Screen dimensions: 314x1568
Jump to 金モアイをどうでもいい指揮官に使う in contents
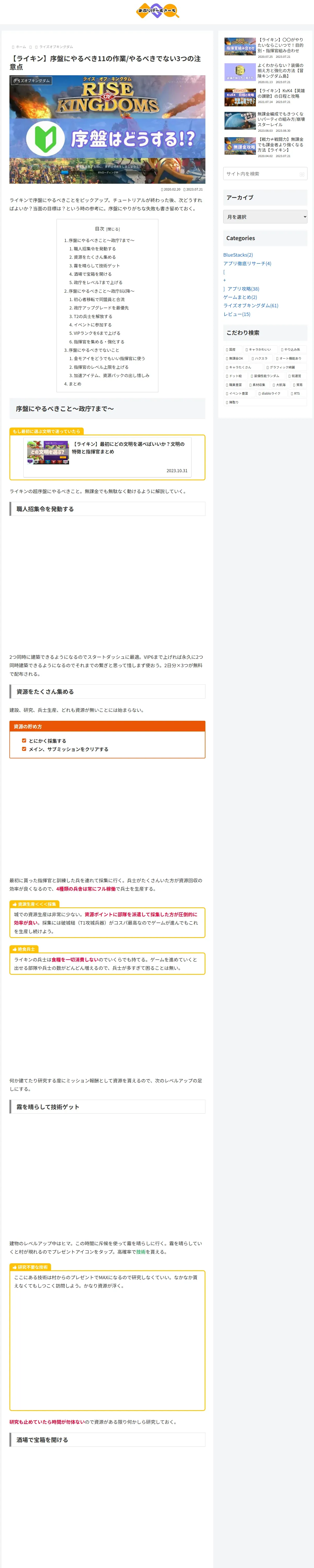click(109, 359)
